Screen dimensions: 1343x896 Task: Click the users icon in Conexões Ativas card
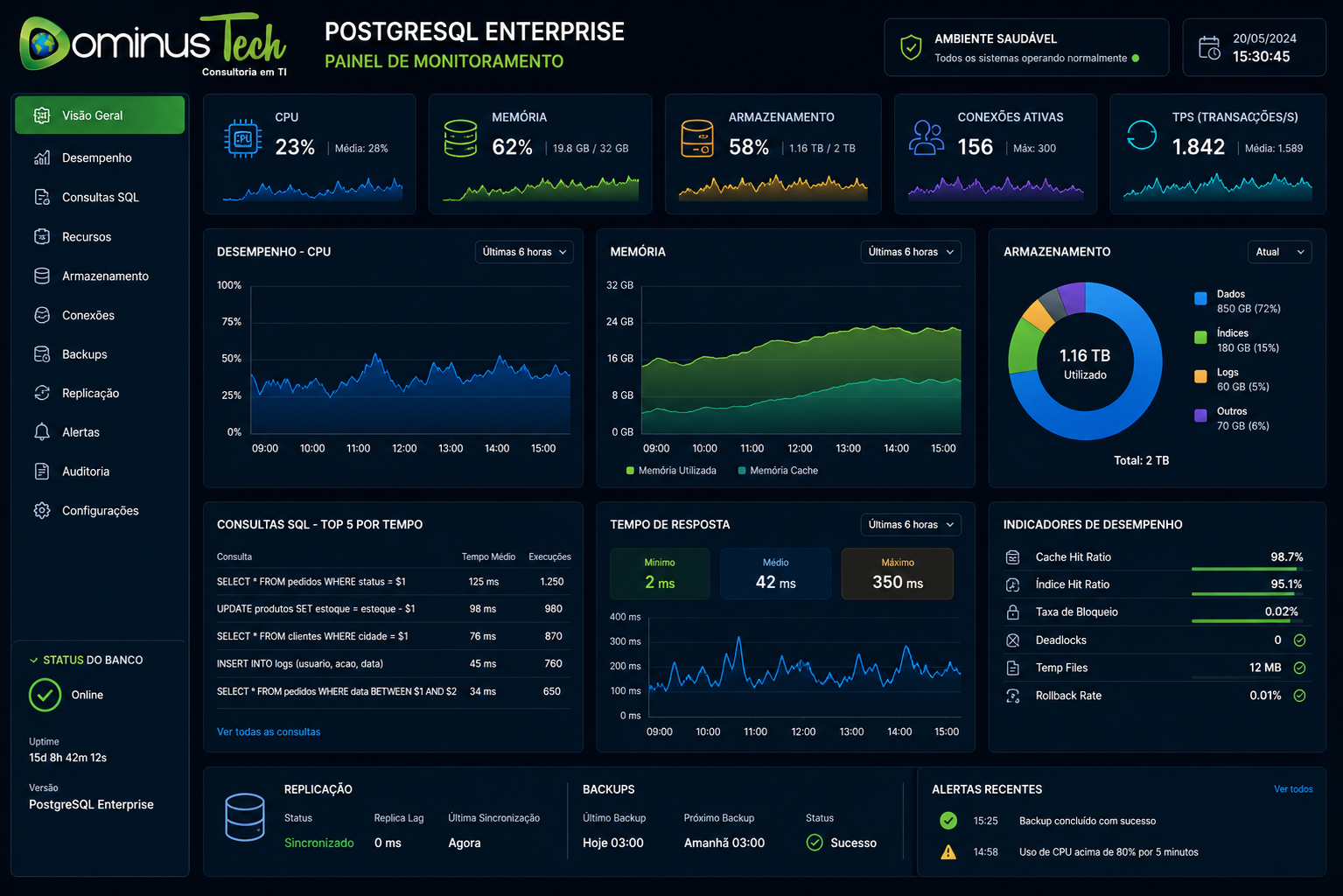pyautogui.click(x=927, y=137)
